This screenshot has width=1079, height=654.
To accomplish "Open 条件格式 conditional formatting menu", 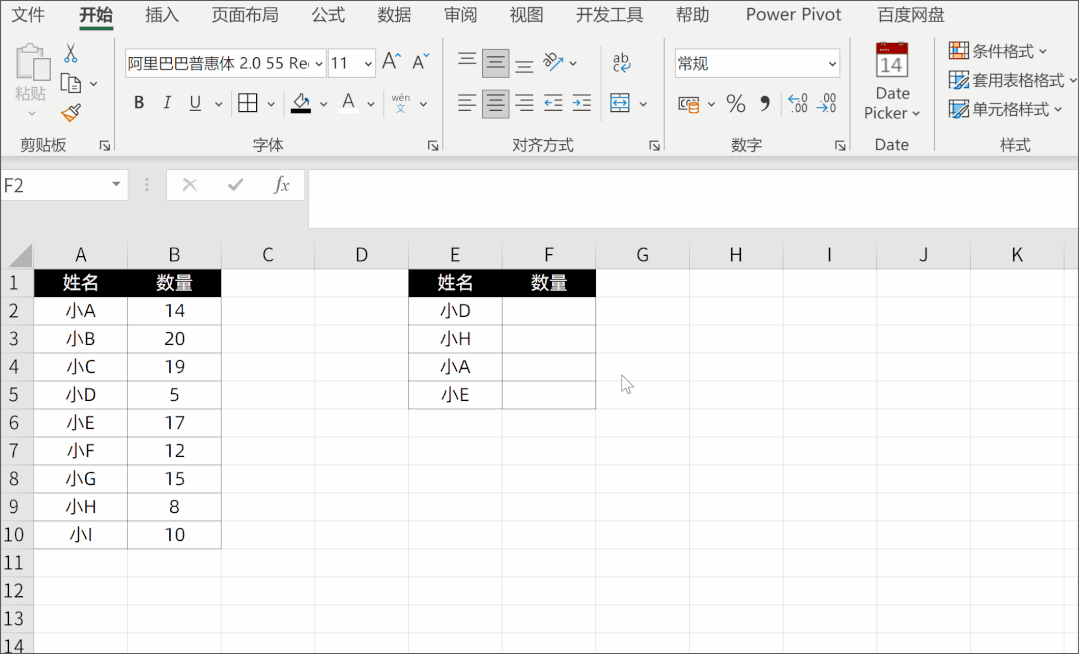I will point(999,51).
